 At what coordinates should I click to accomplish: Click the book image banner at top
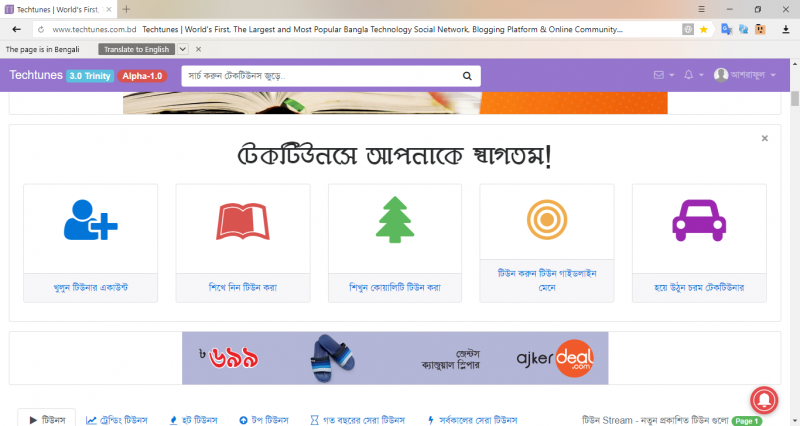[395, 103]
